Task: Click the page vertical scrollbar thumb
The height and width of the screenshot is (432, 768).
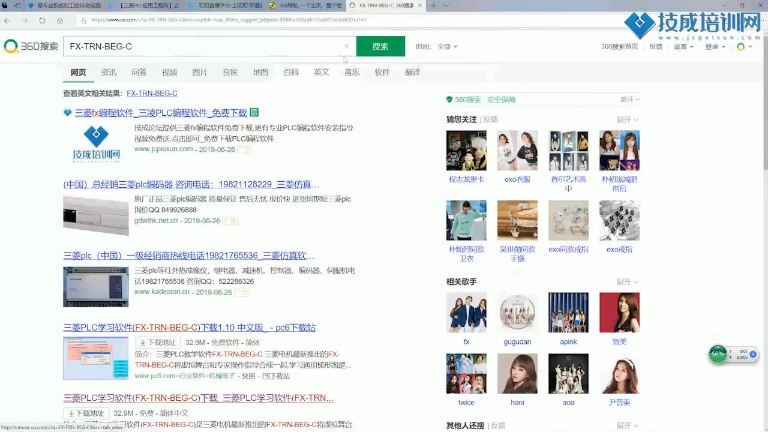Action: click(x=765, y=101)
